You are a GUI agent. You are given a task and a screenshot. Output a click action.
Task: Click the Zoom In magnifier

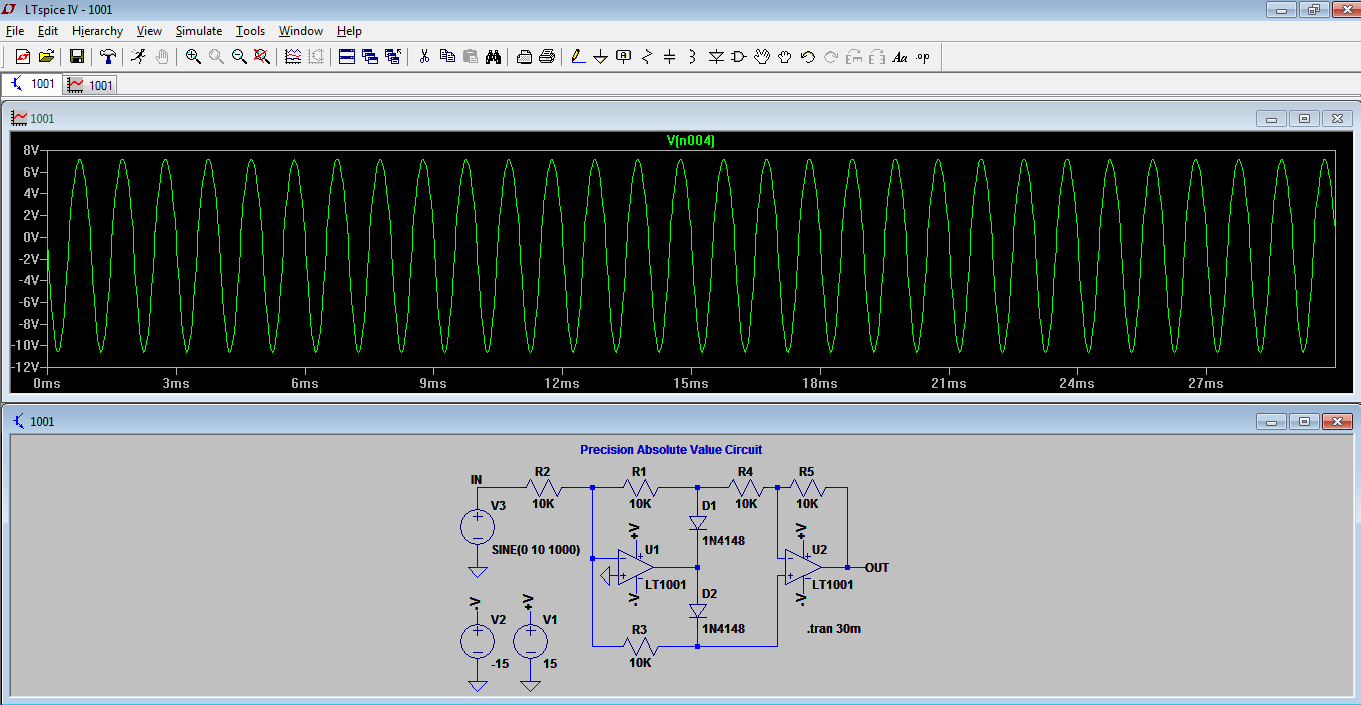point(193,57)
